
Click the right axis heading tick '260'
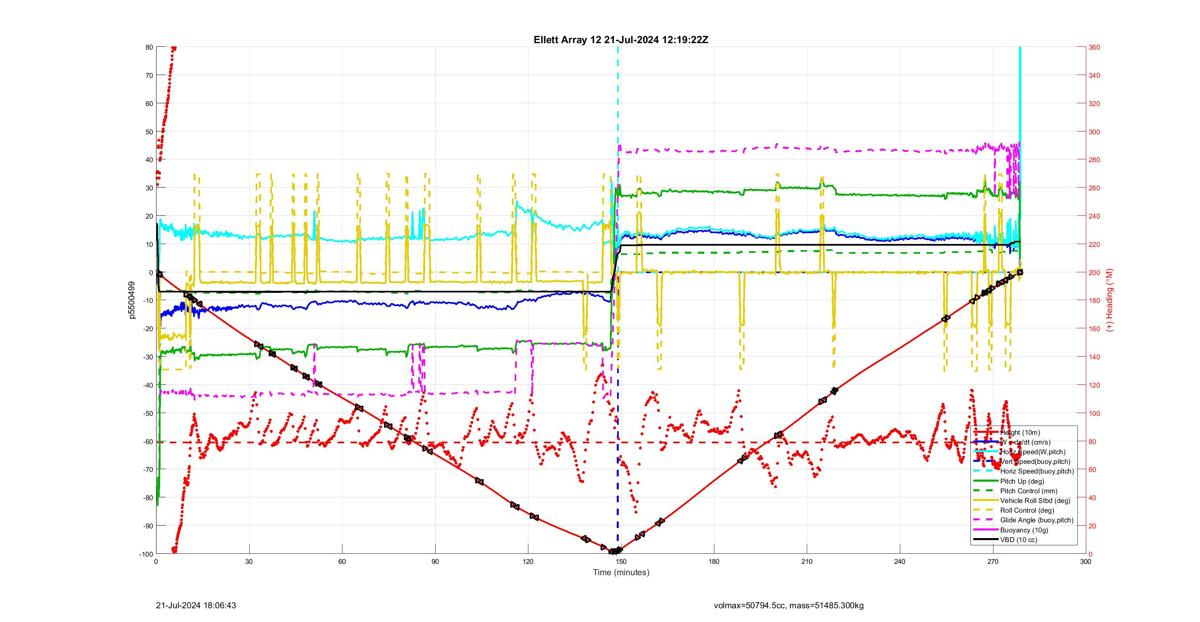(1095, 188)
